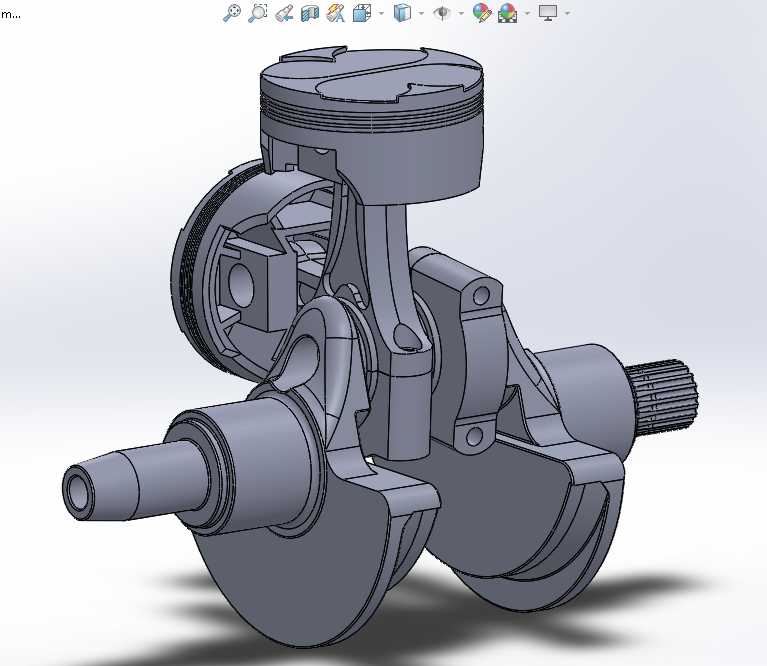Select the splined shaft end of crankshaft
The height and width of the screenshot is (666, 767).
coord(664,397)
